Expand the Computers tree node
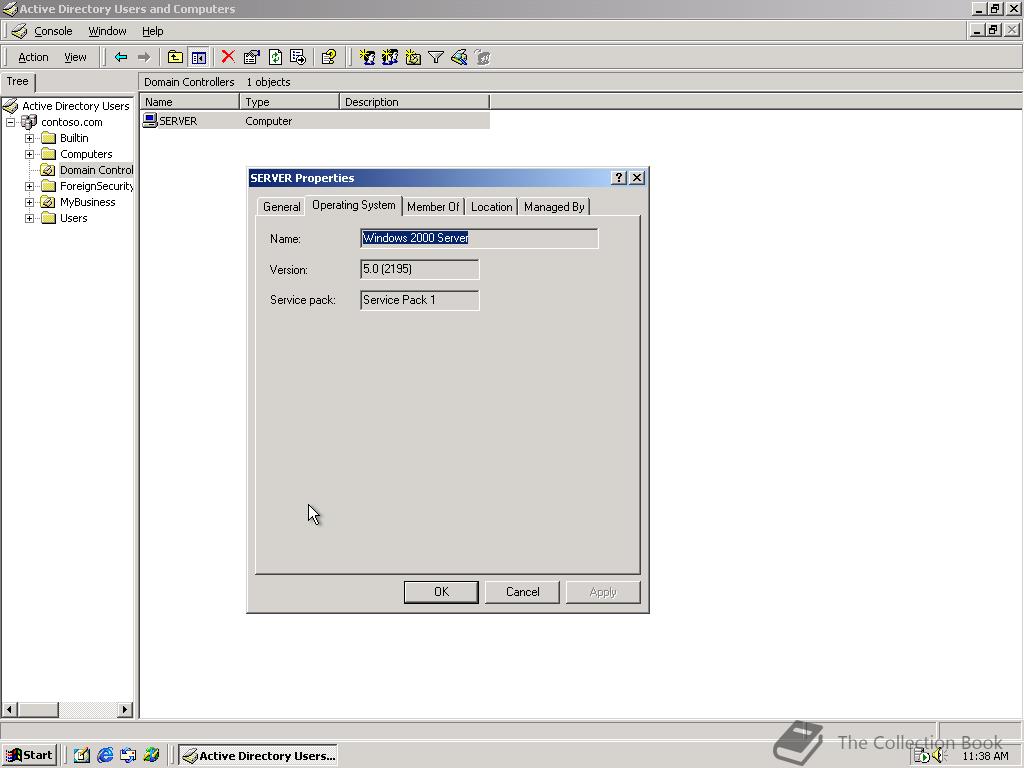 pyautogui.click(x=29, y=154)
